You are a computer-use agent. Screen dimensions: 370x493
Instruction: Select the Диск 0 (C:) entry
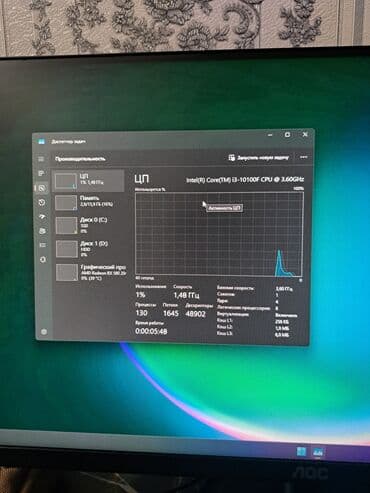coord(89,225)
